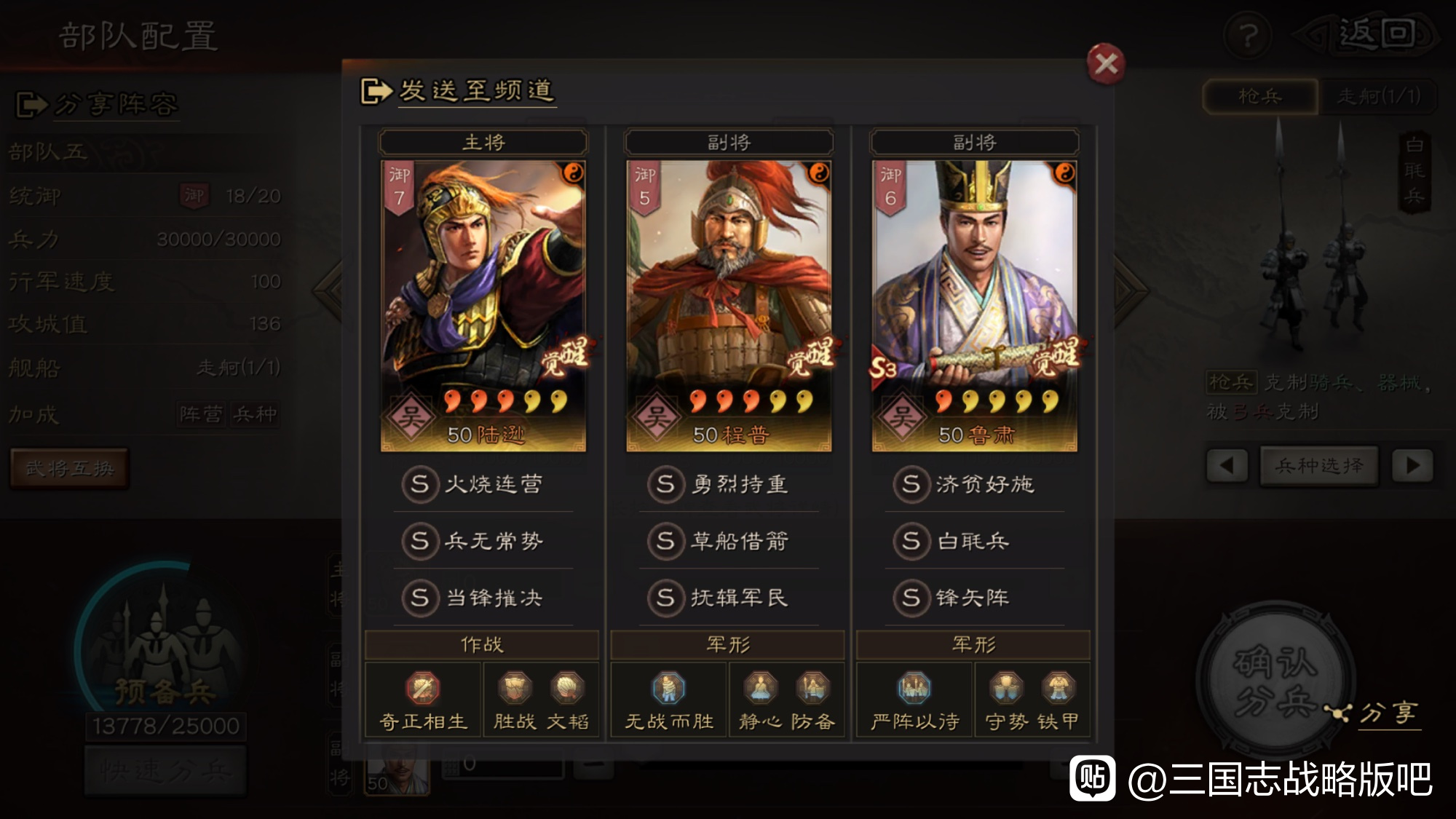Open the 火烧连营 skill entry
Image resolution: width=1456 pixels, height=819 pixels.
[483, 484]
